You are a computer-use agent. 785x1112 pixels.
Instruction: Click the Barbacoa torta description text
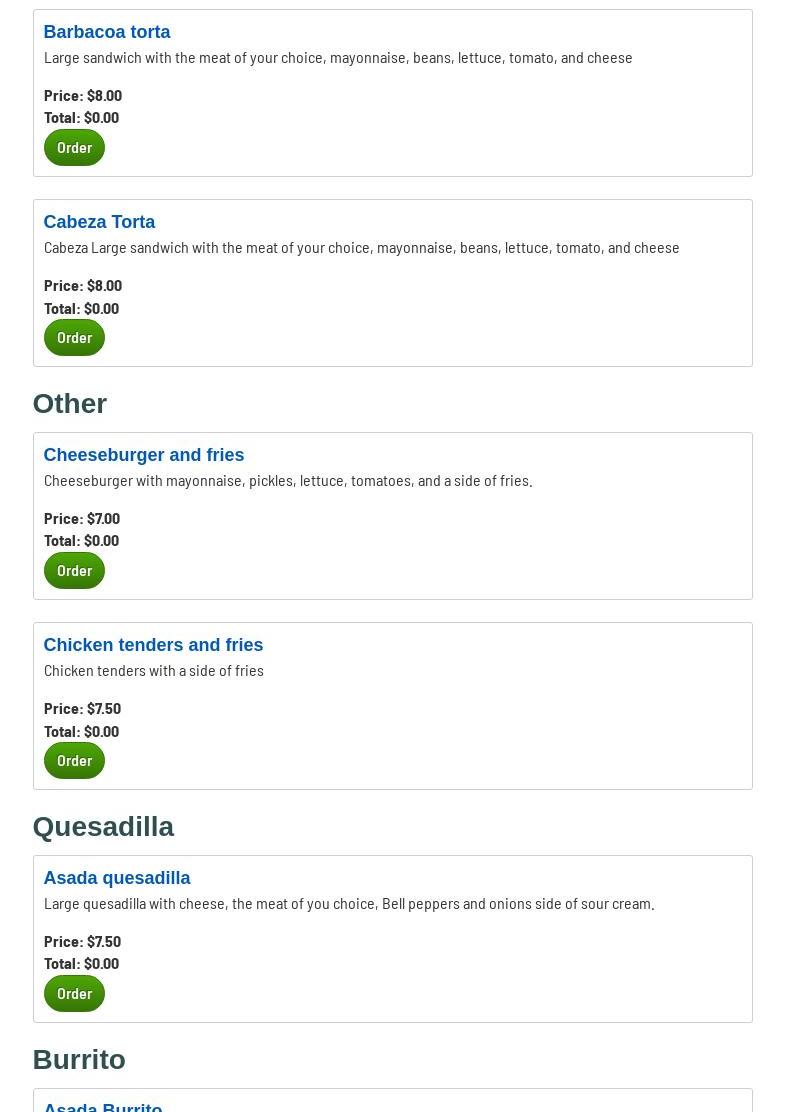tap(338, 58)
